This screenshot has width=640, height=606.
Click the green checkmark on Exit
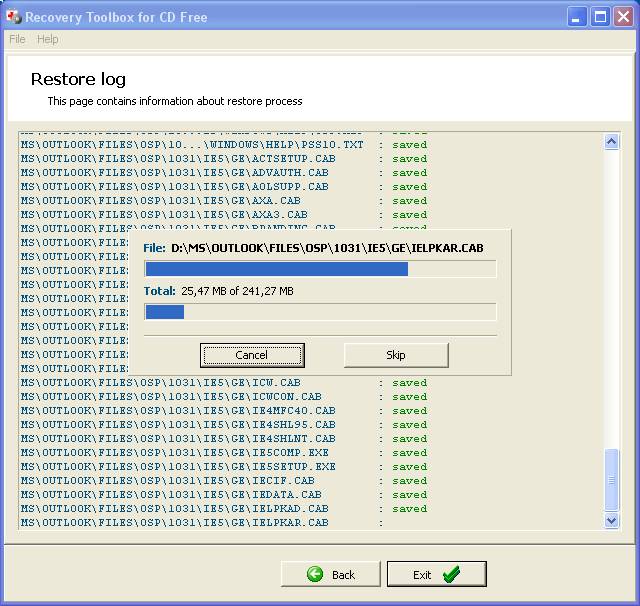[x=452, y=574]
